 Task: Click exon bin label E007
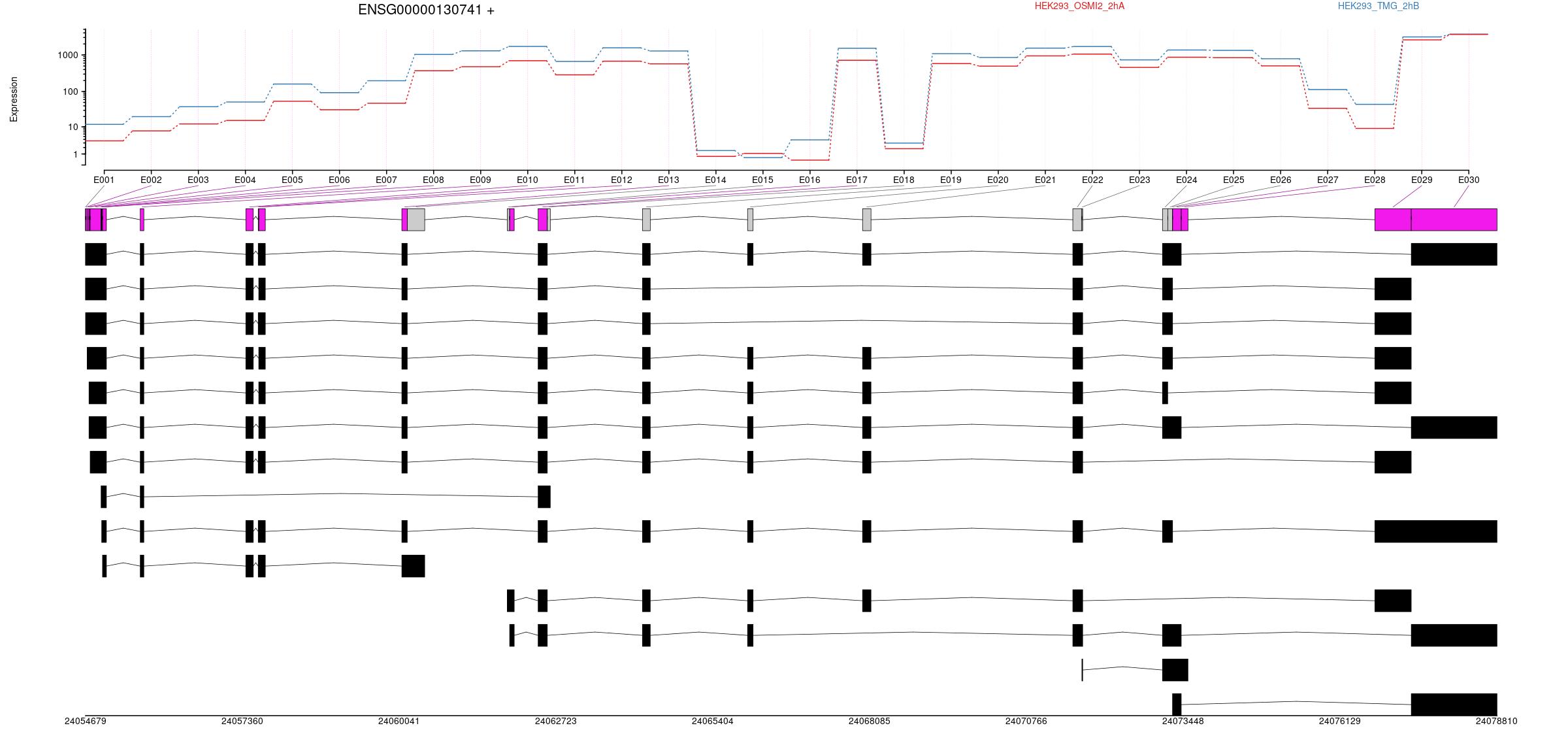pos(386,180)
